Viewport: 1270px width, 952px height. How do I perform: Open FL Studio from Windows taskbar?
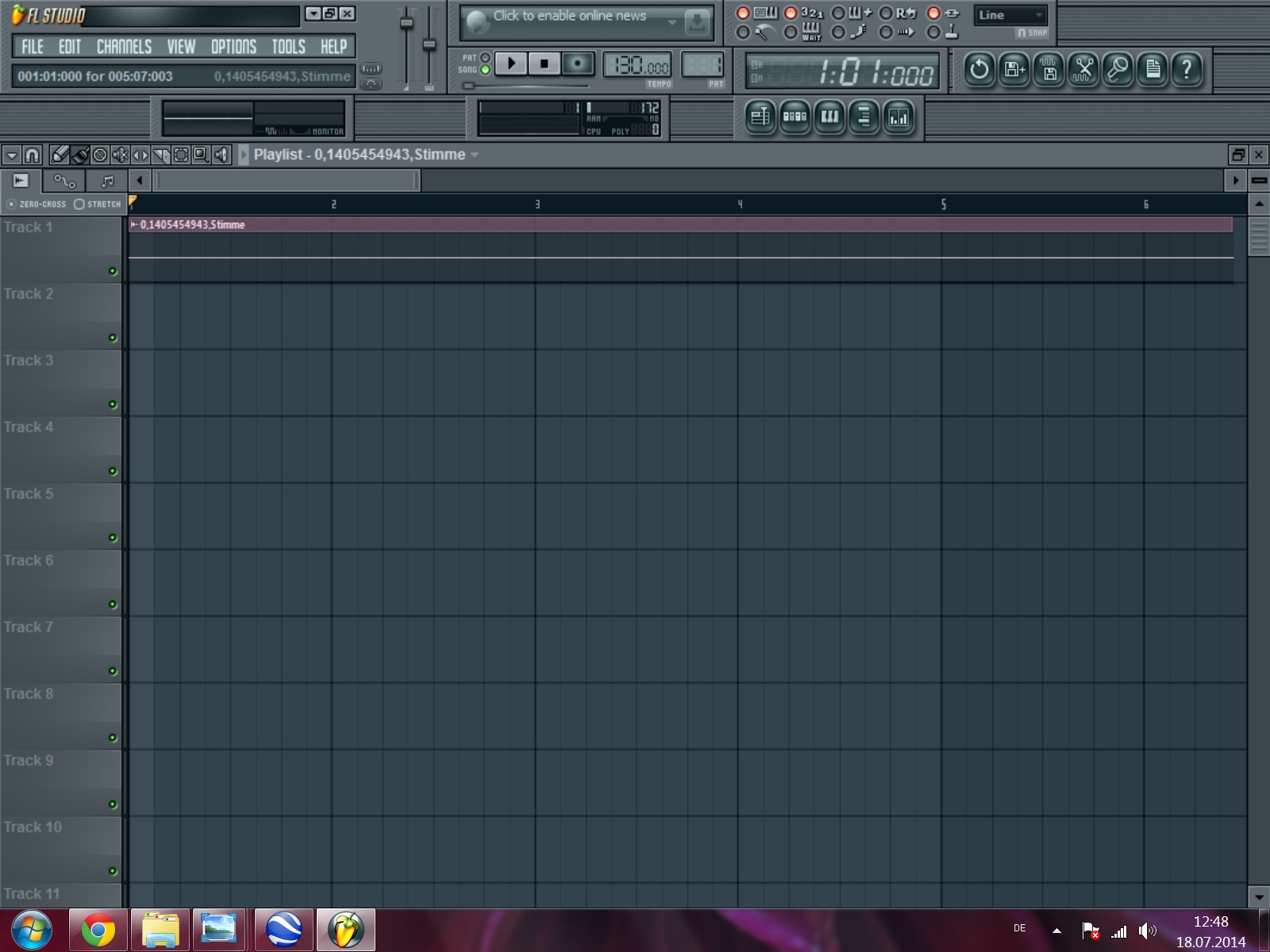(x=346, y=930)
